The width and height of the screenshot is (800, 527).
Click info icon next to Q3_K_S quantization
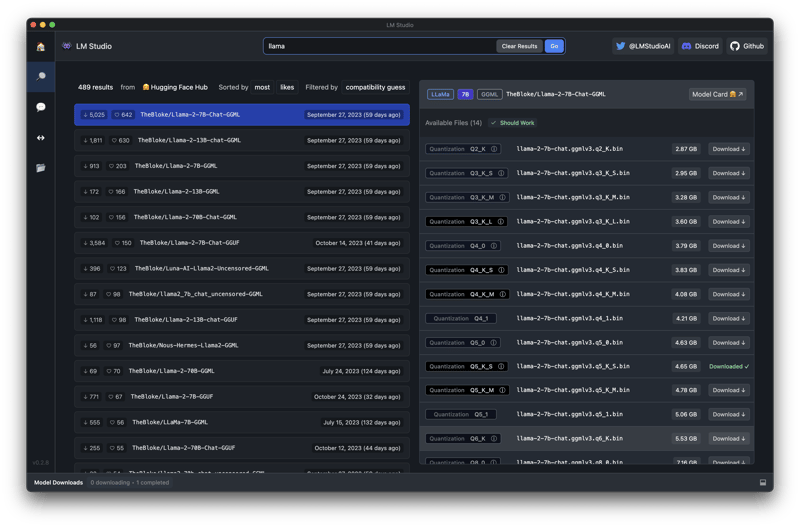[x=501, y=173]
